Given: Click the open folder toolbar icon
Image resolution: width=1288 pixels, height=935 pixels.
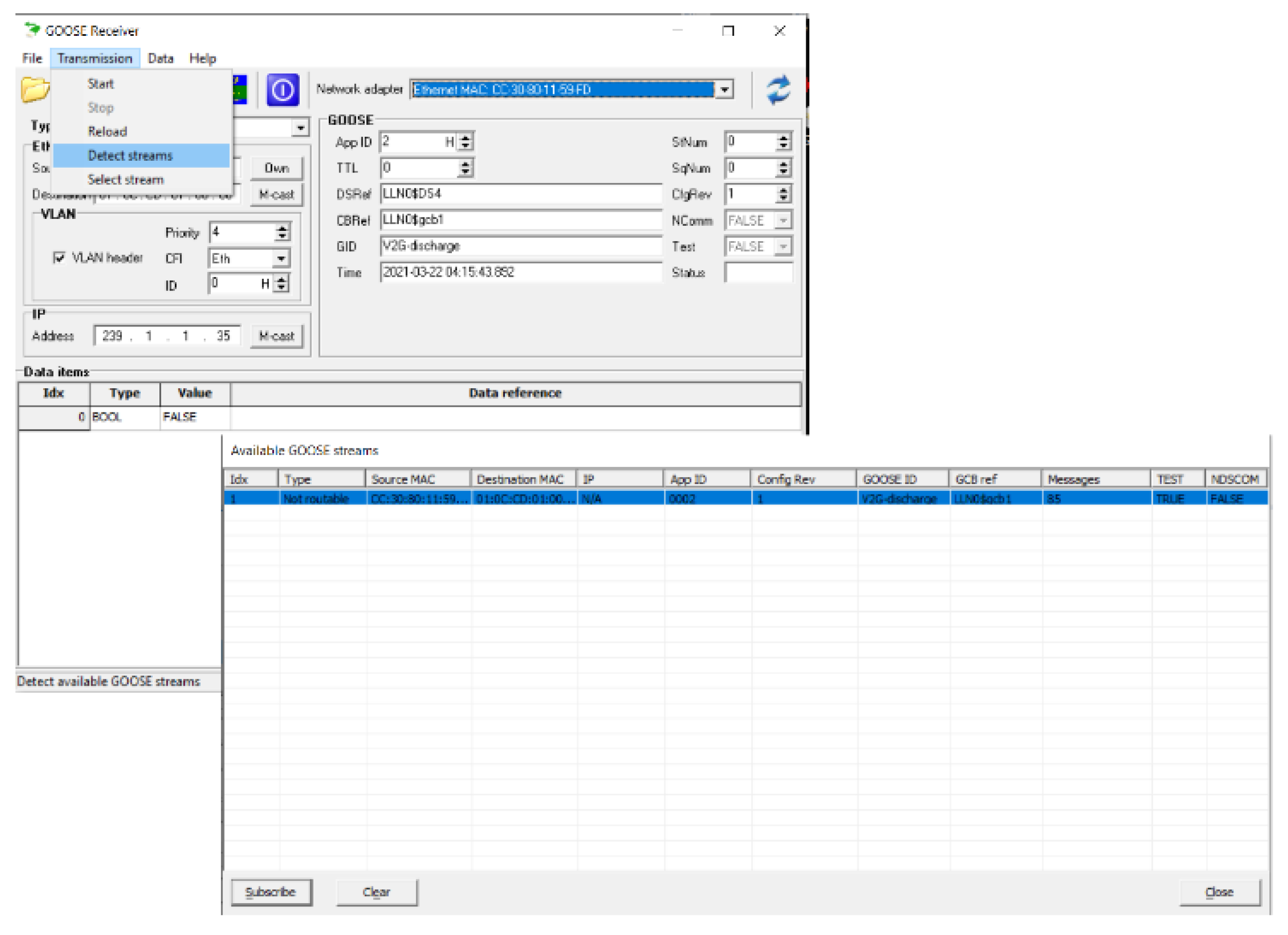Looking at the screenshot, I should pos(34,90).
